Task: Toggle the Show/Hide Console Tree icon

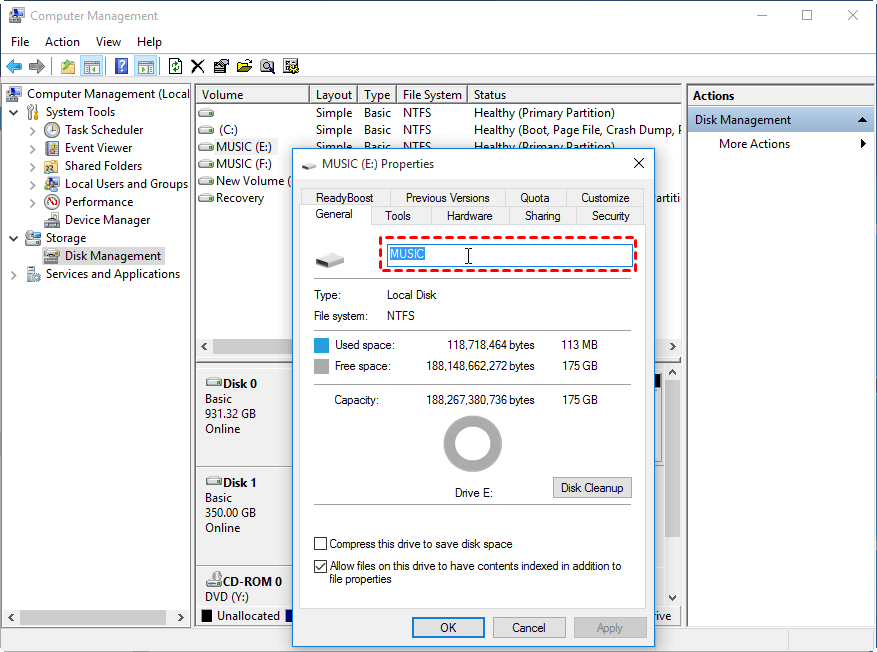Action: tap(91, 67)
